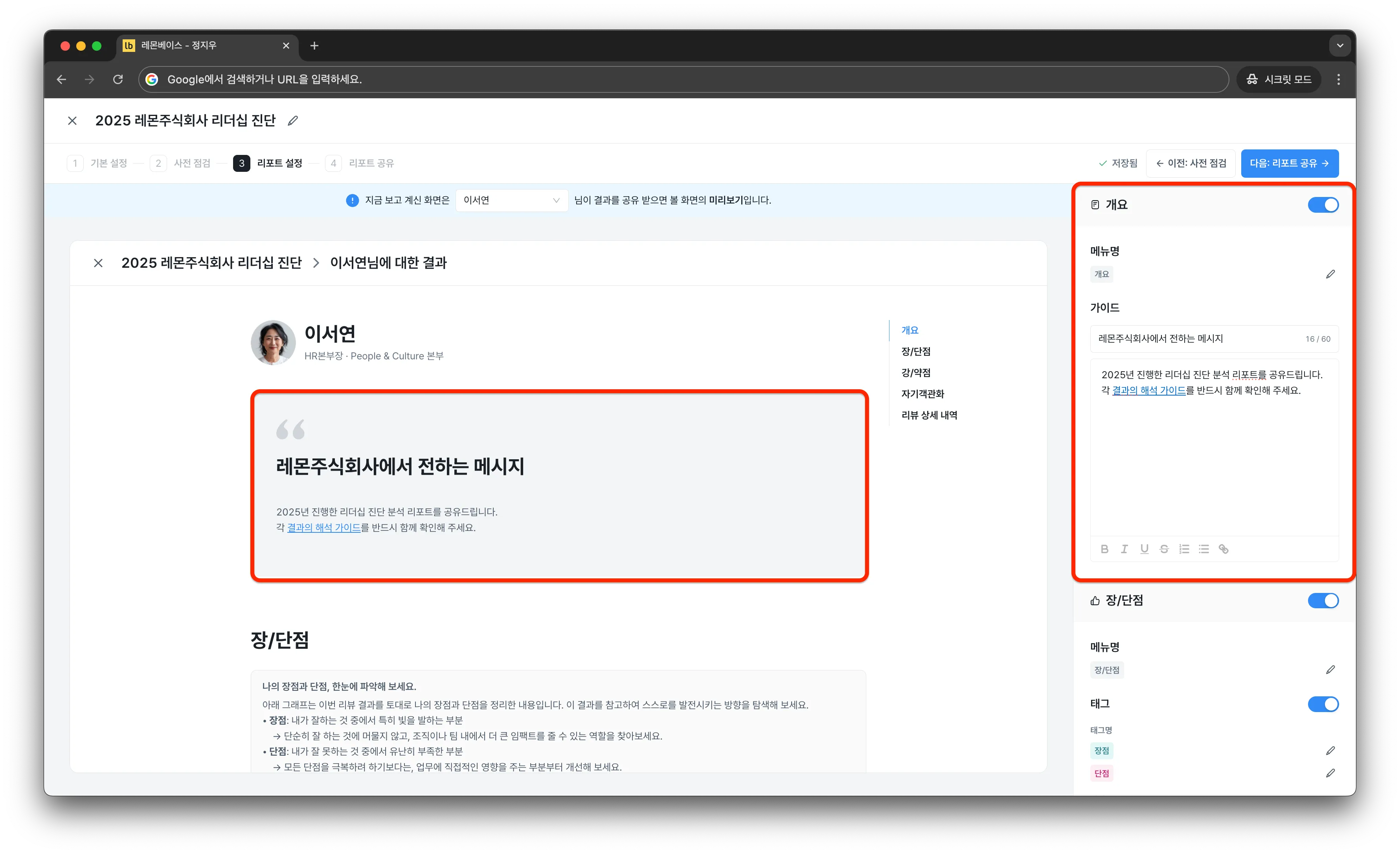Jump to 리뷰 상세 내역 in navigation
1400x854 pixels.
click(929, 415)
